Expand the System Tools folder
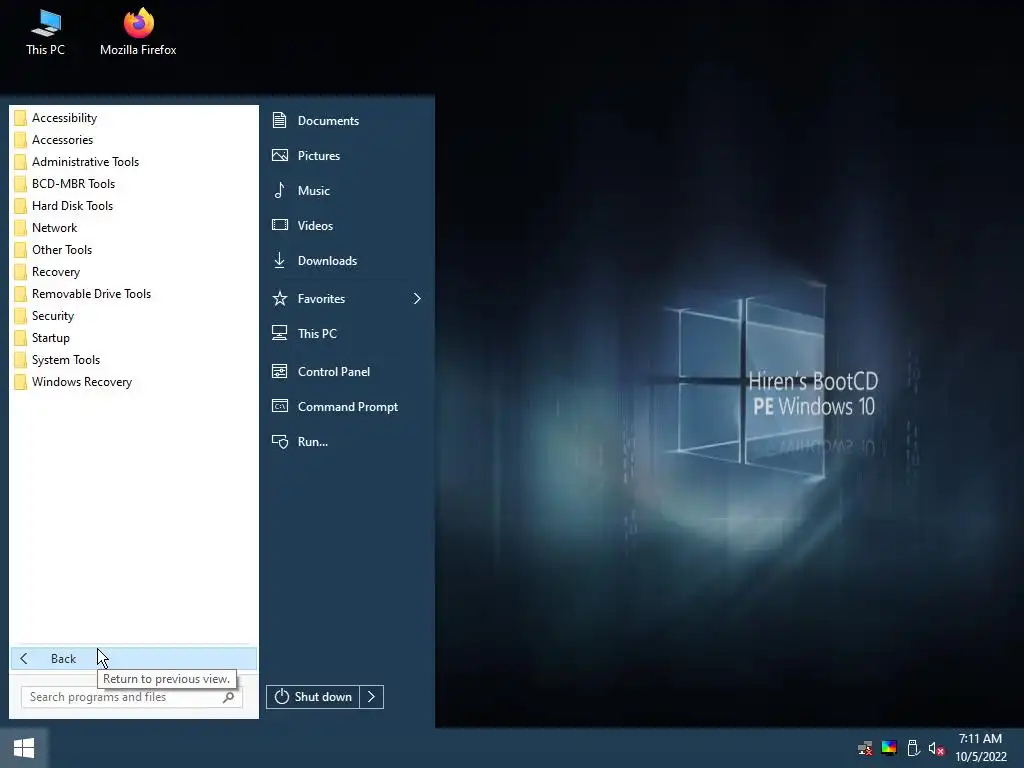The width and height of the screenshot is (1024, 768). tap(133, 360)
